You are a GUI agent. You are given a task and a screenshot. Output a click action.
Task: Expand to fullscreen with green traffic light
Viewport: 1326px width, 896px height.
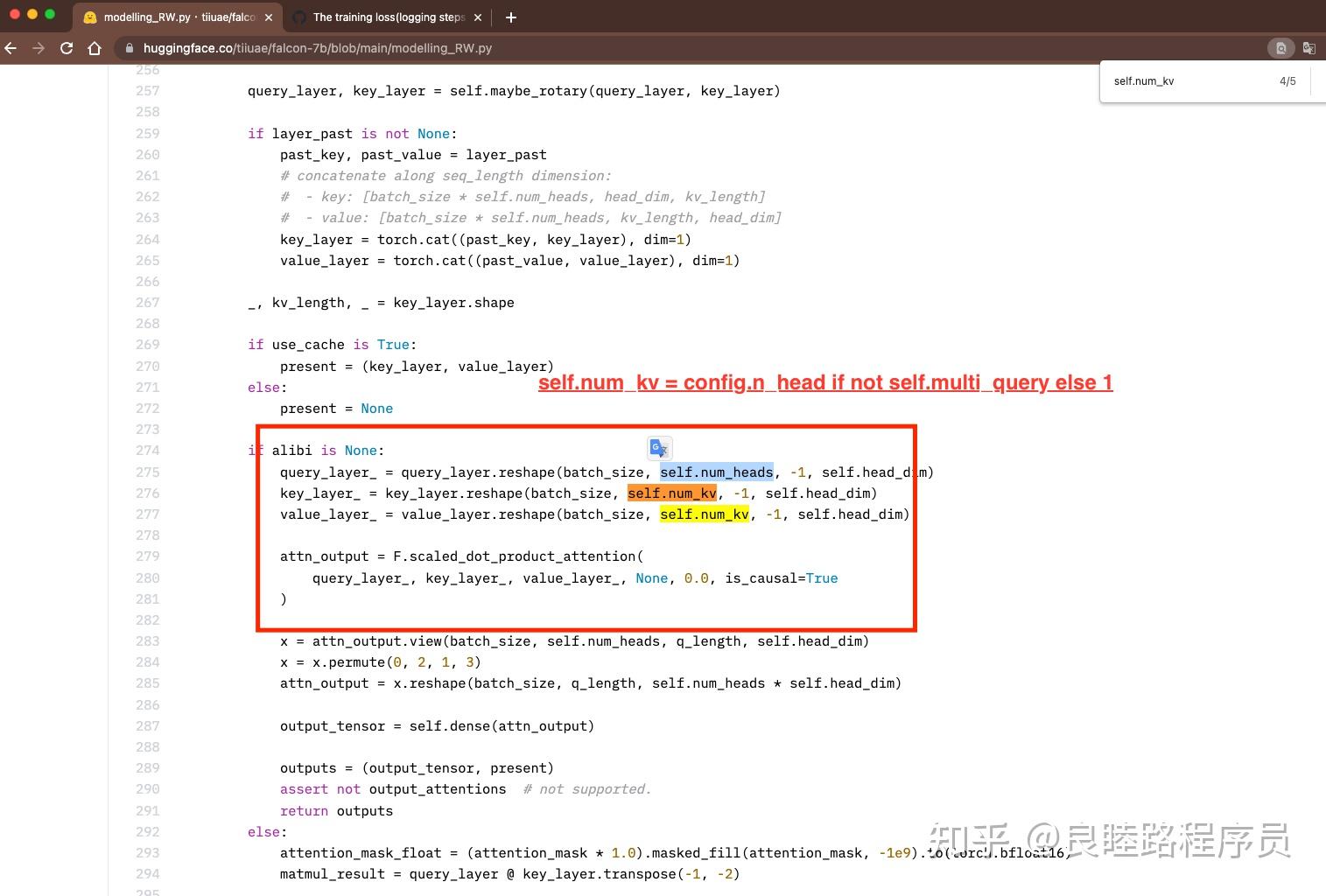click(x=50, y=14)
